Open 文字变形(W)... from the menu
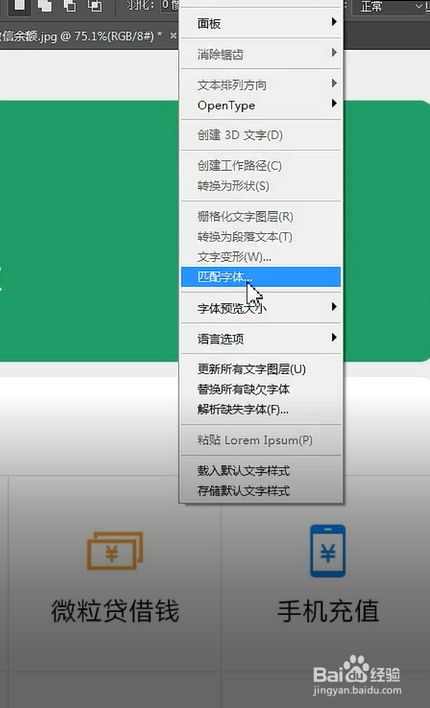 click(x=261, y=257)
